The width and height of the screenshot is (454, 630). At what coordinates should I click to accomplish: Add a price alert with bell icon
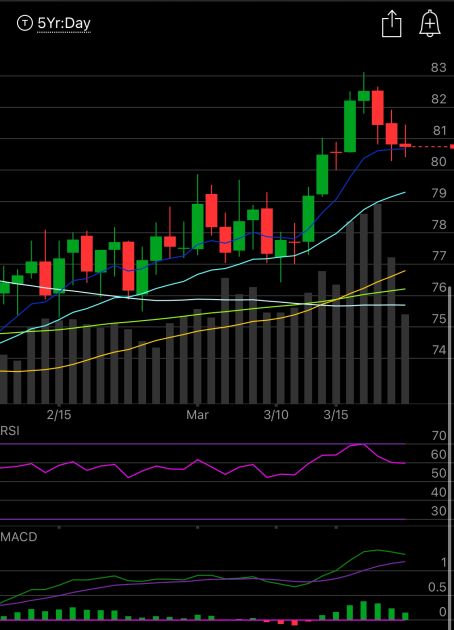(430, 23)
